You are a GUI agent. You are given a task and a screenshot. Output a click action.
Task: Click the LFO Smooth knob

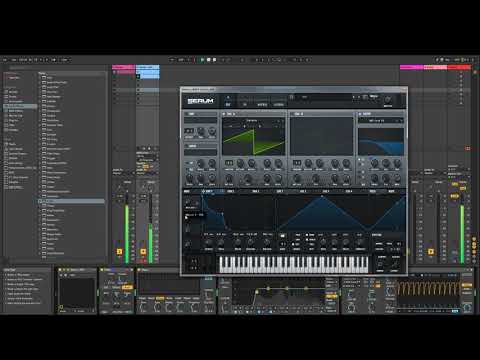coord(360,243)
